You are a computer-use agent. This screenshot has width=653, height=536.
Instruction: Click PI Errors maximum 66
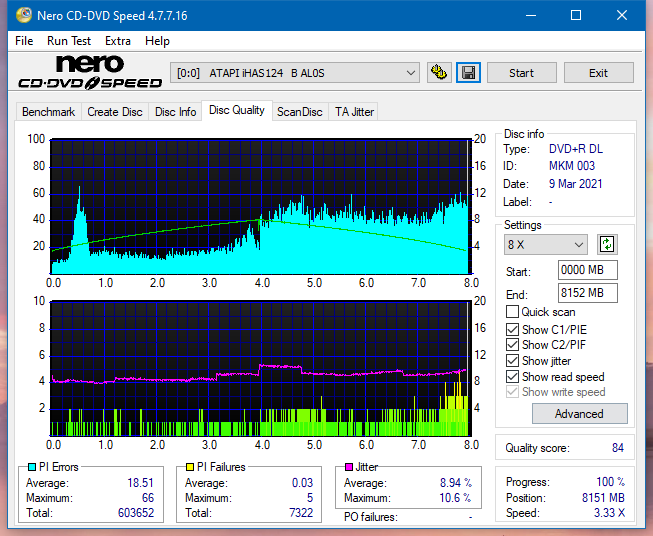tap(148, 498)
